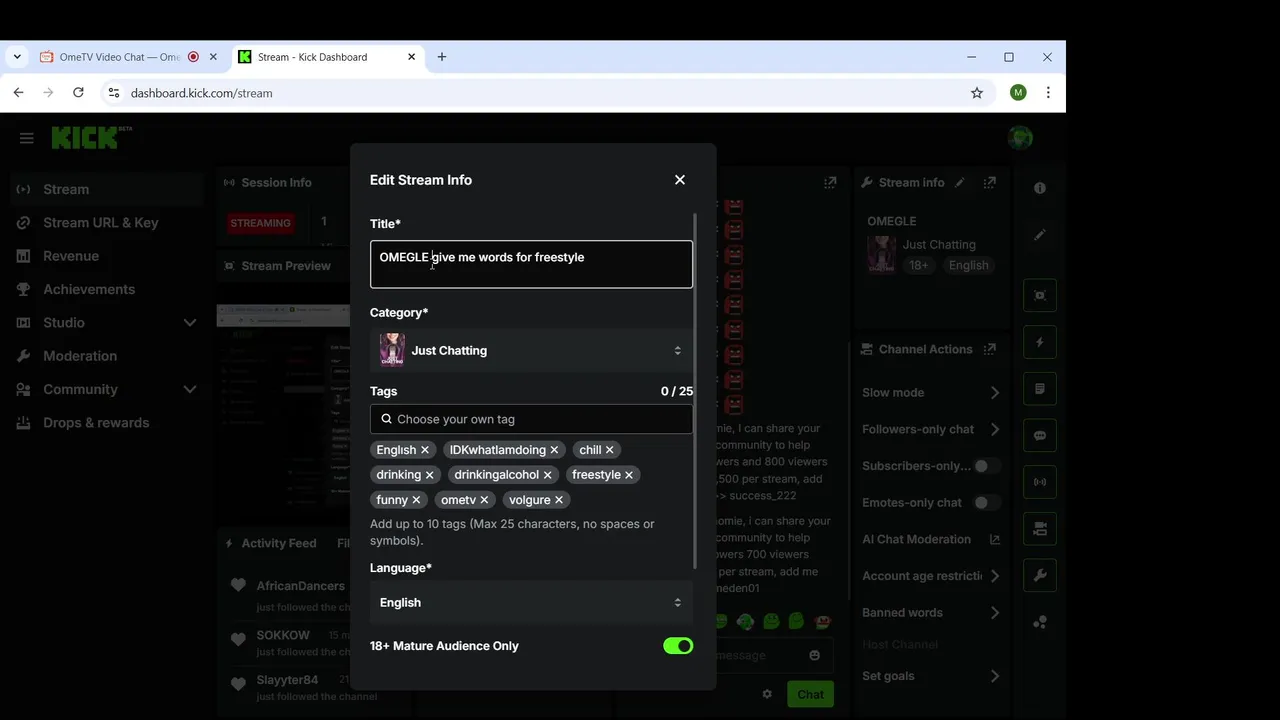This screenshot has height=720, width=1280.
Task: Go to Revenue section
Action: pyautogui.click(x=108, y=256)
